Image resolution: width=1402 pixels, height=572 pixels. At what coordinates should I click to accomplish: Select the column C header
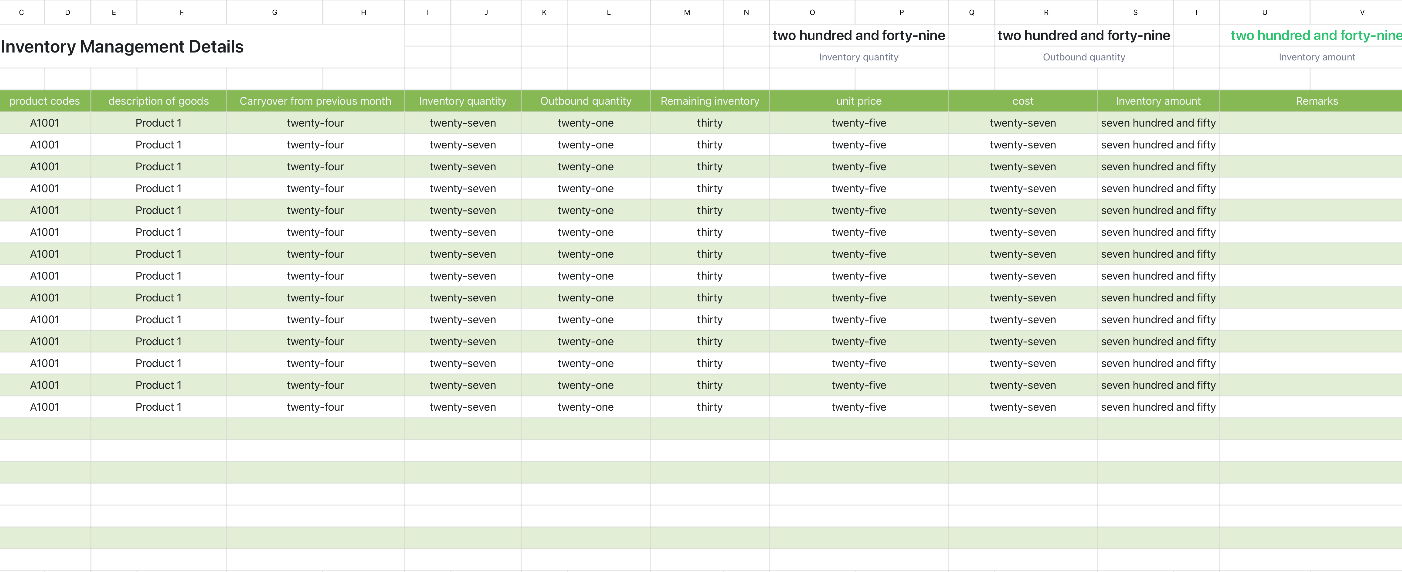click(22, 12)
